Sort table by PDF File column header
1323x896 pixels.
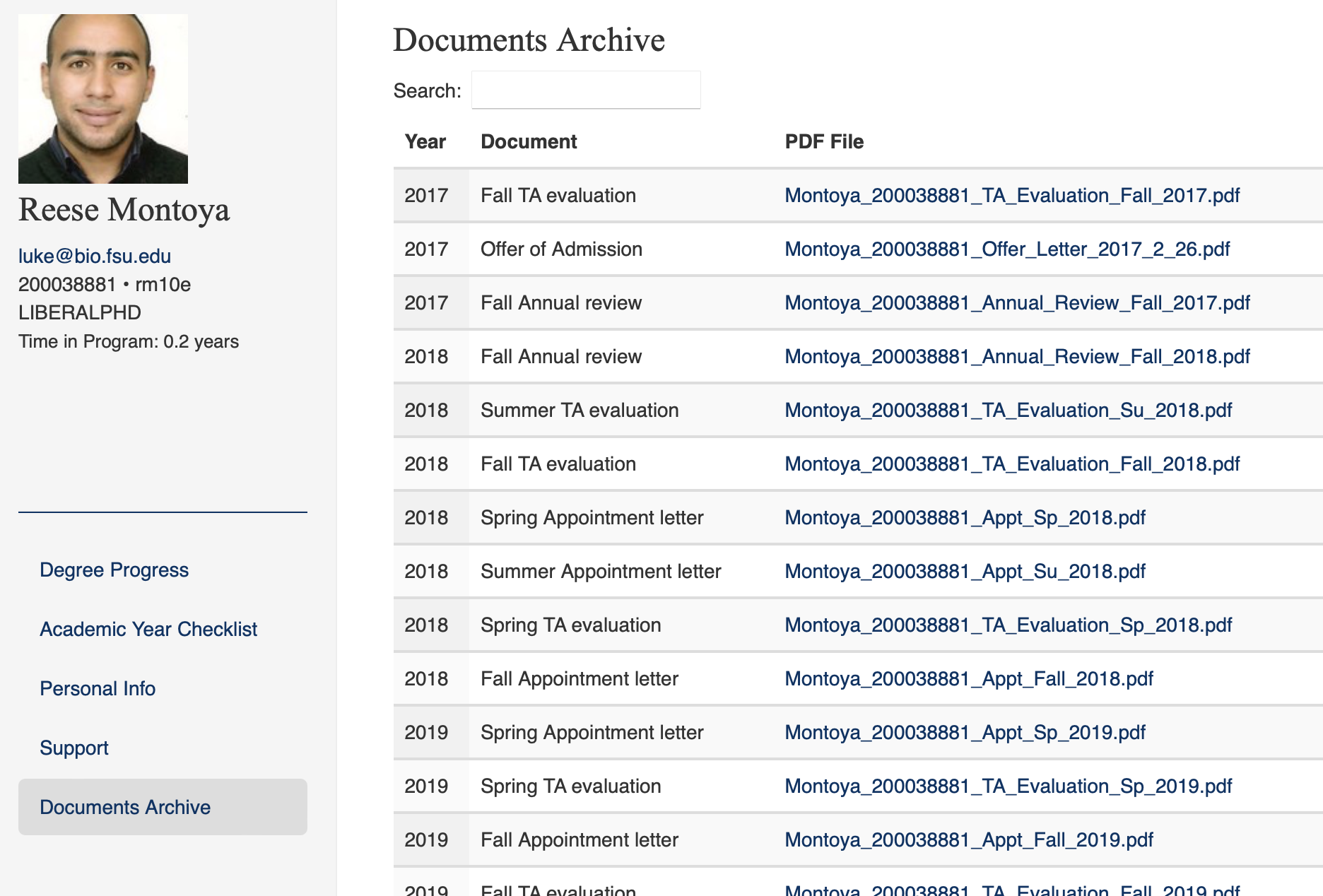click(x=824, y=141)
